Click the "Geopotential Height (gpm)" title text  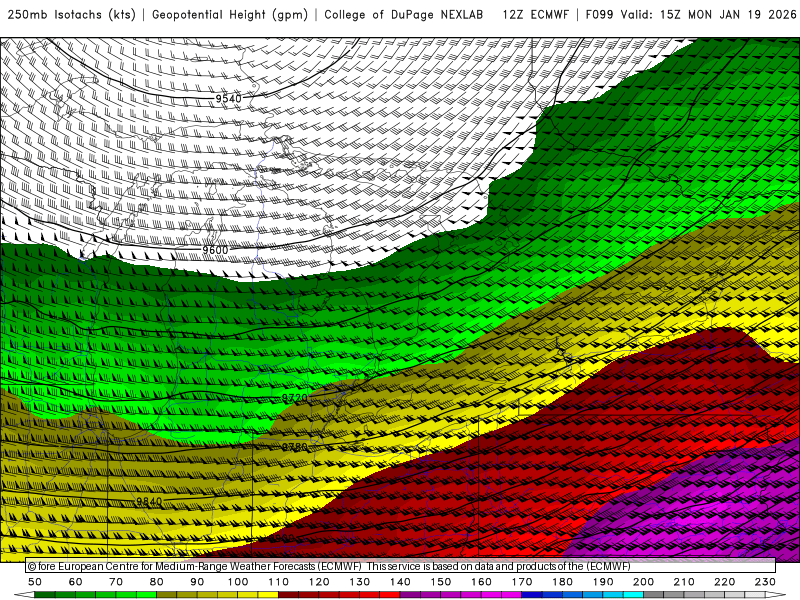230,15
